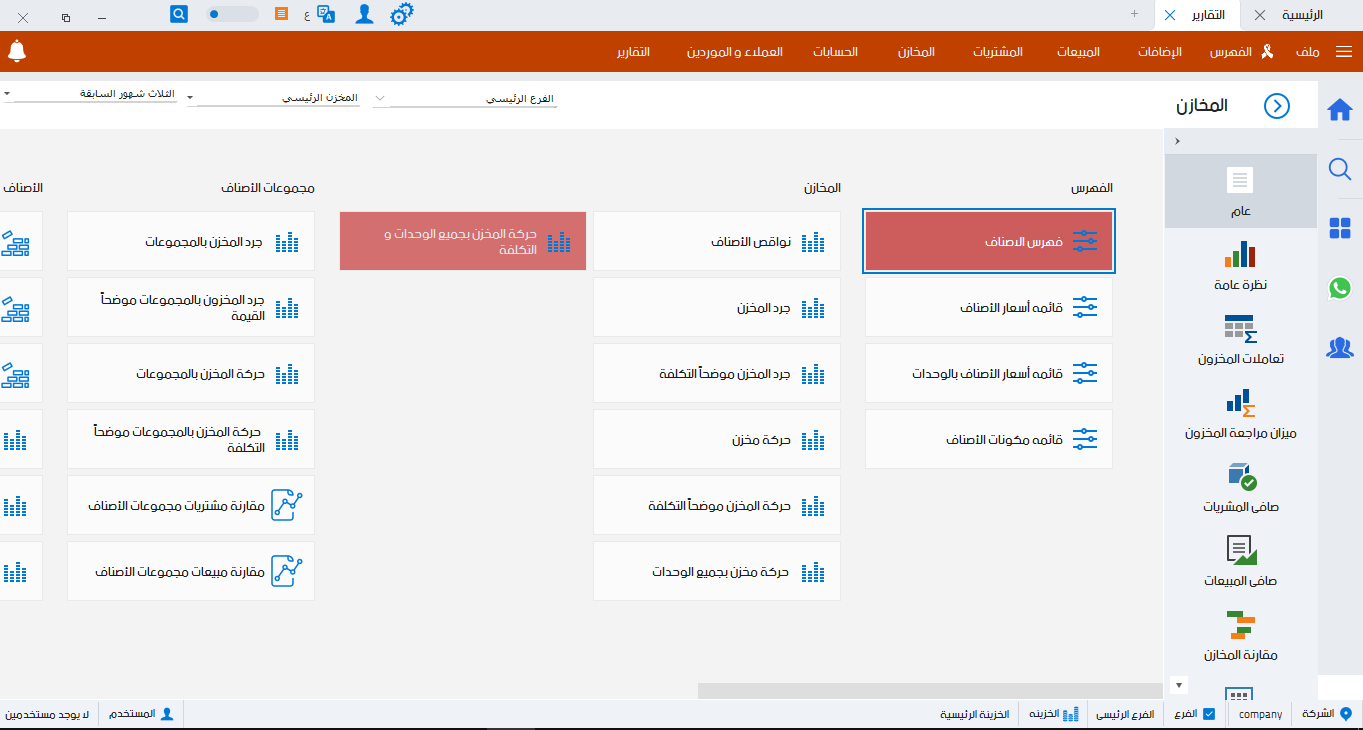Toggle the switch in the title bar
This screenshot has height=730, width=1363.
click(231, 14)
